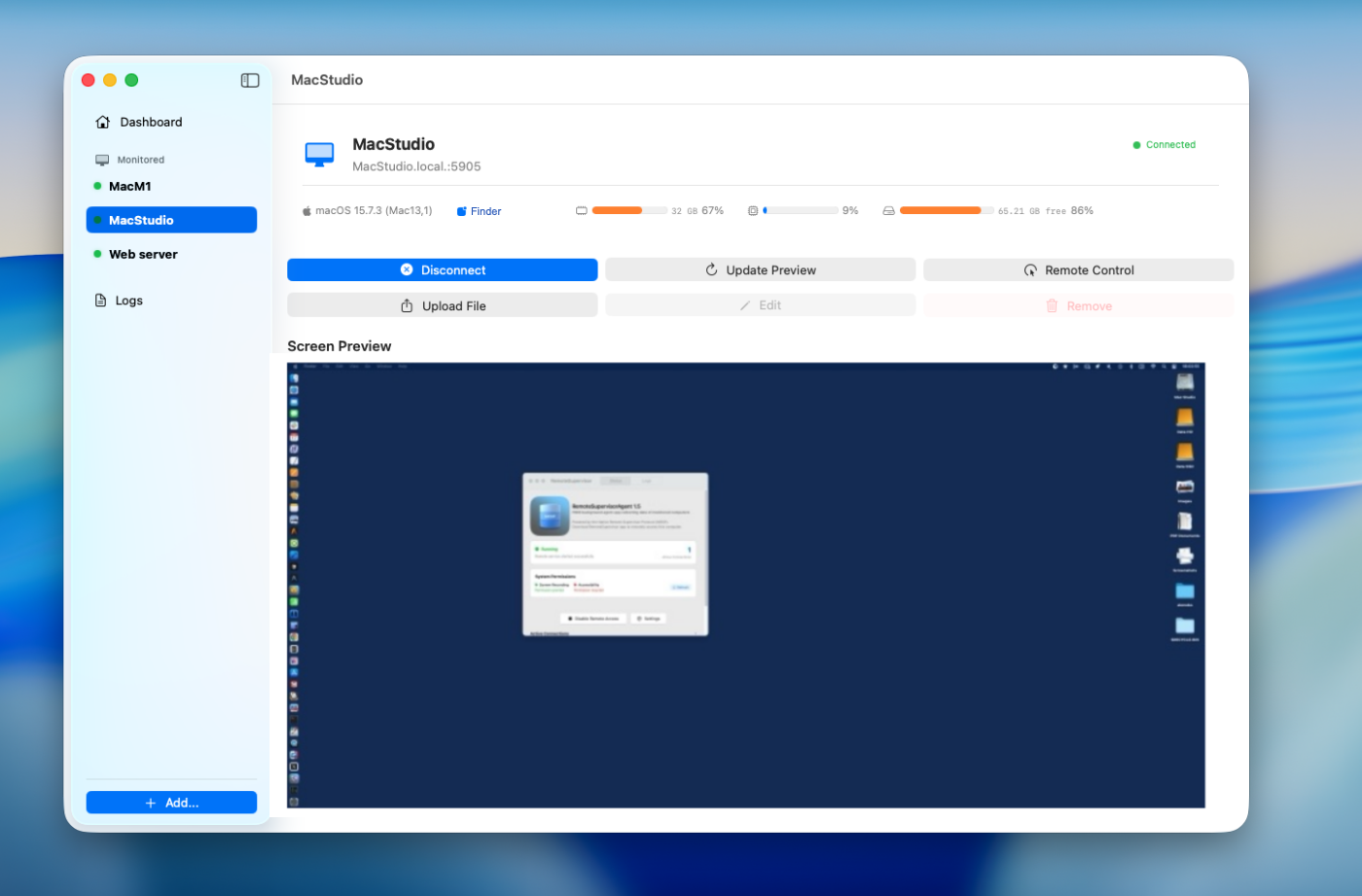This screenshot has height=896, width=1362.
Task: Toggle the sidebar visibility icon
Action: (250, 81)
